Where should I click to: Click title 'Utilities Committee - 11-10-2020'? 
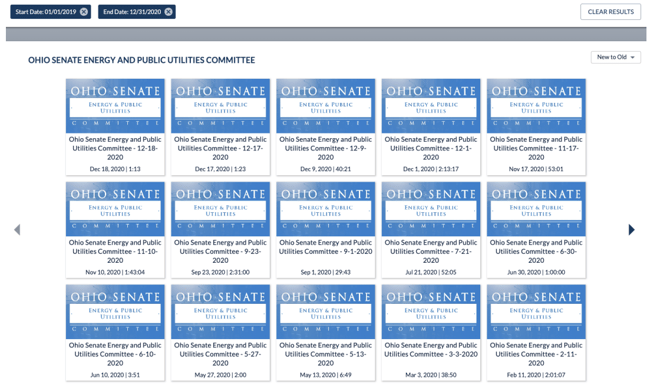pyautogui.click(x=115, y=256)
